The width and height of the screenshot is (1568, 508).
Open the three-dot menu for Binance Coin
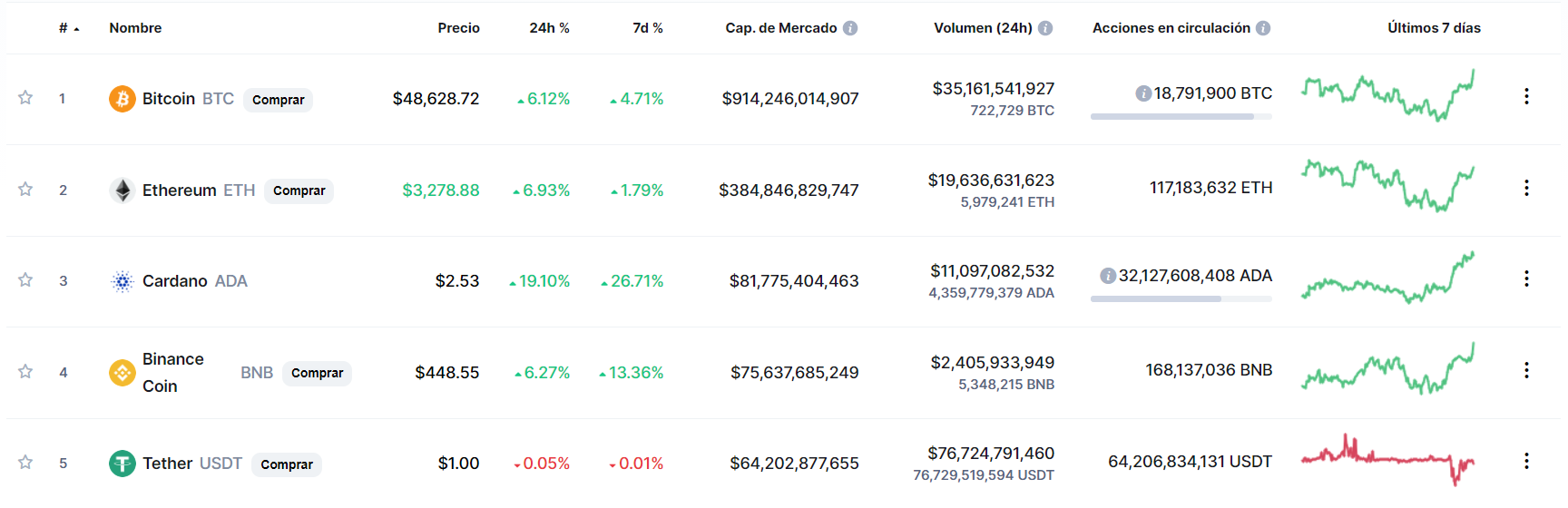(x=1526, y=370)
